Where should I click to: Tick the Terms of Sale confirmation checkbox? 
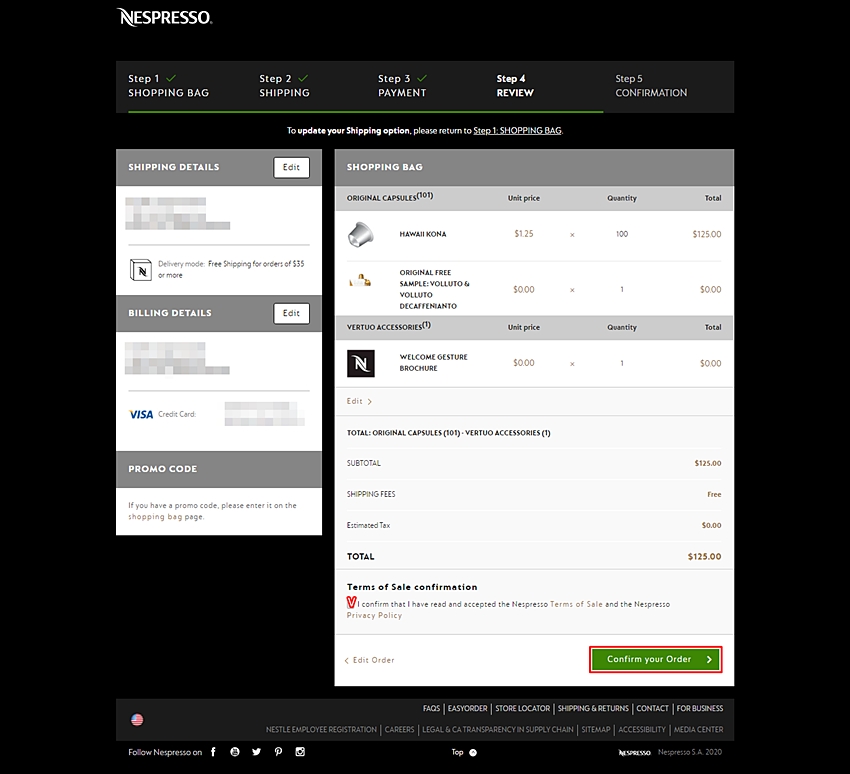(351, 602)
